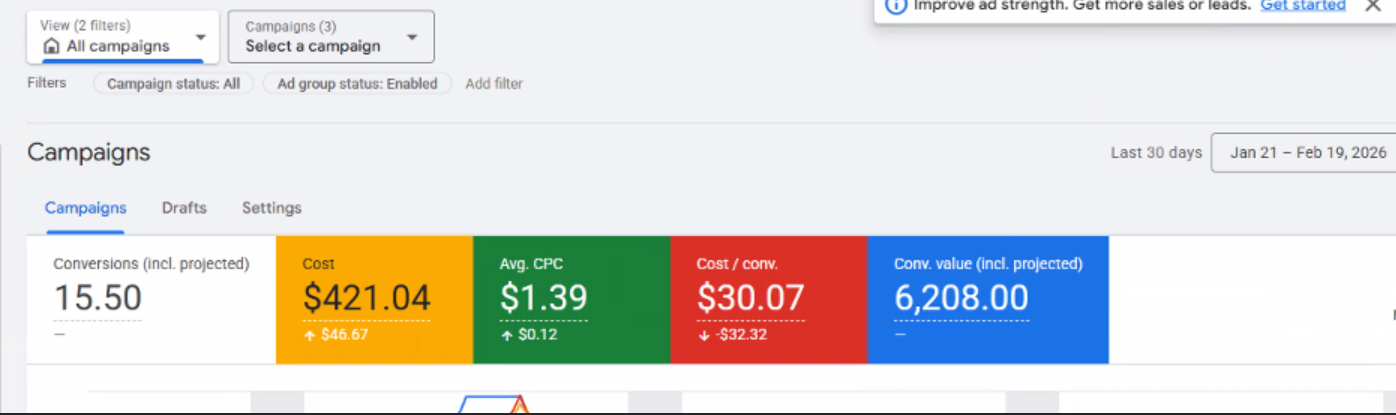Open the Drafts tab

(184, 208)
